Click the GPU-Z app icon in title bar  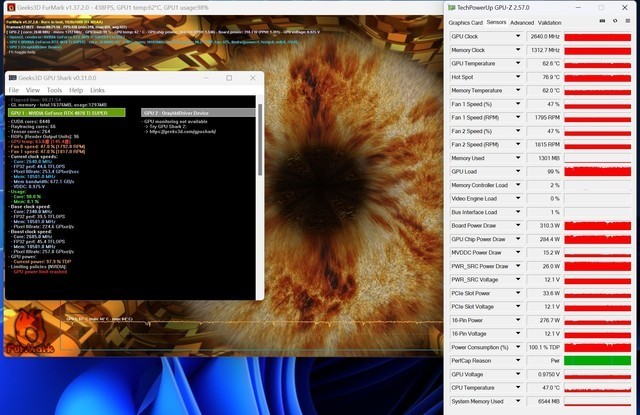click(452, 6)
